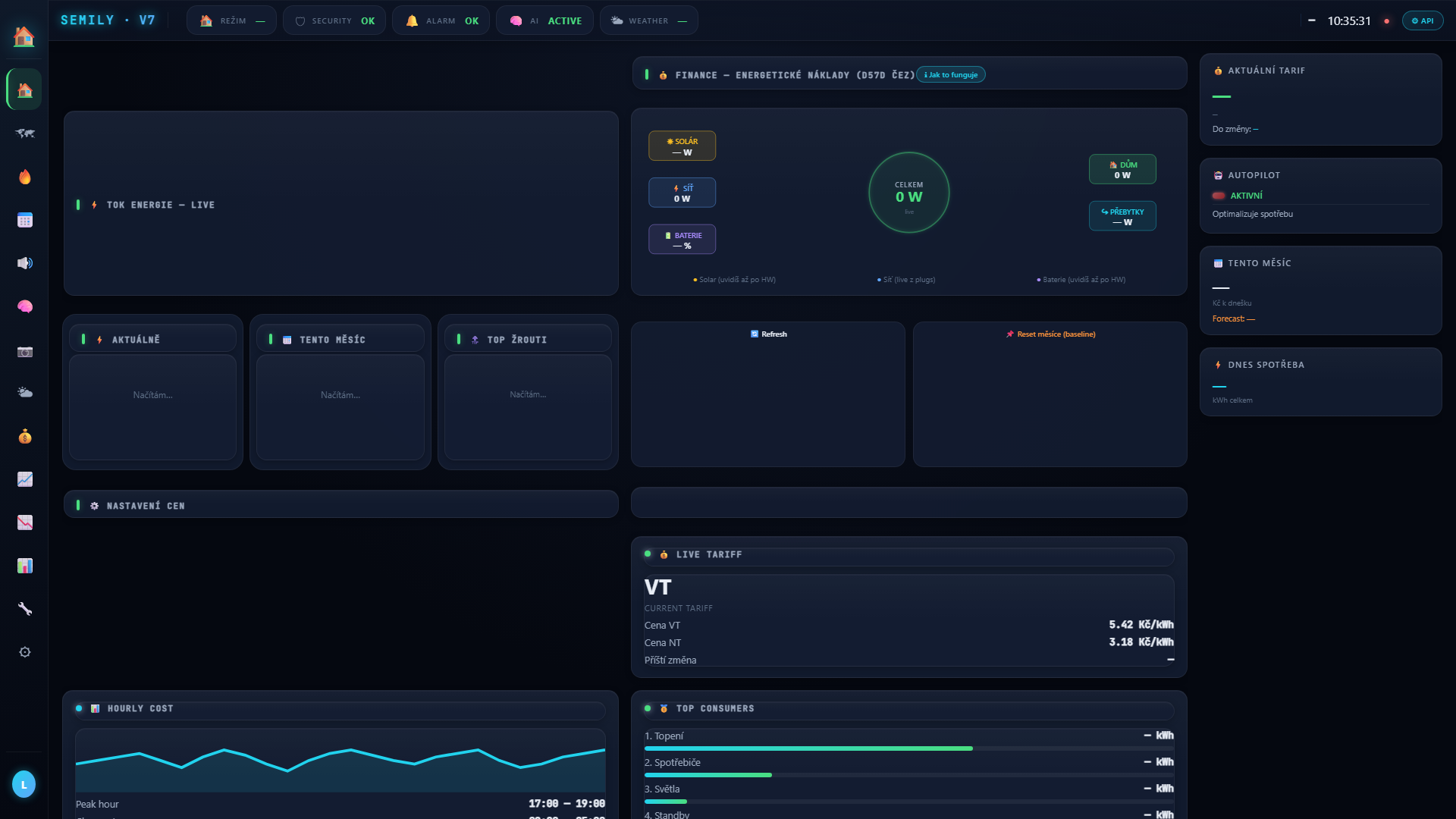This screenshot has width=1456, height=819.
Task: Click the clock 10:35:31
Action: tap(1348, 21)
